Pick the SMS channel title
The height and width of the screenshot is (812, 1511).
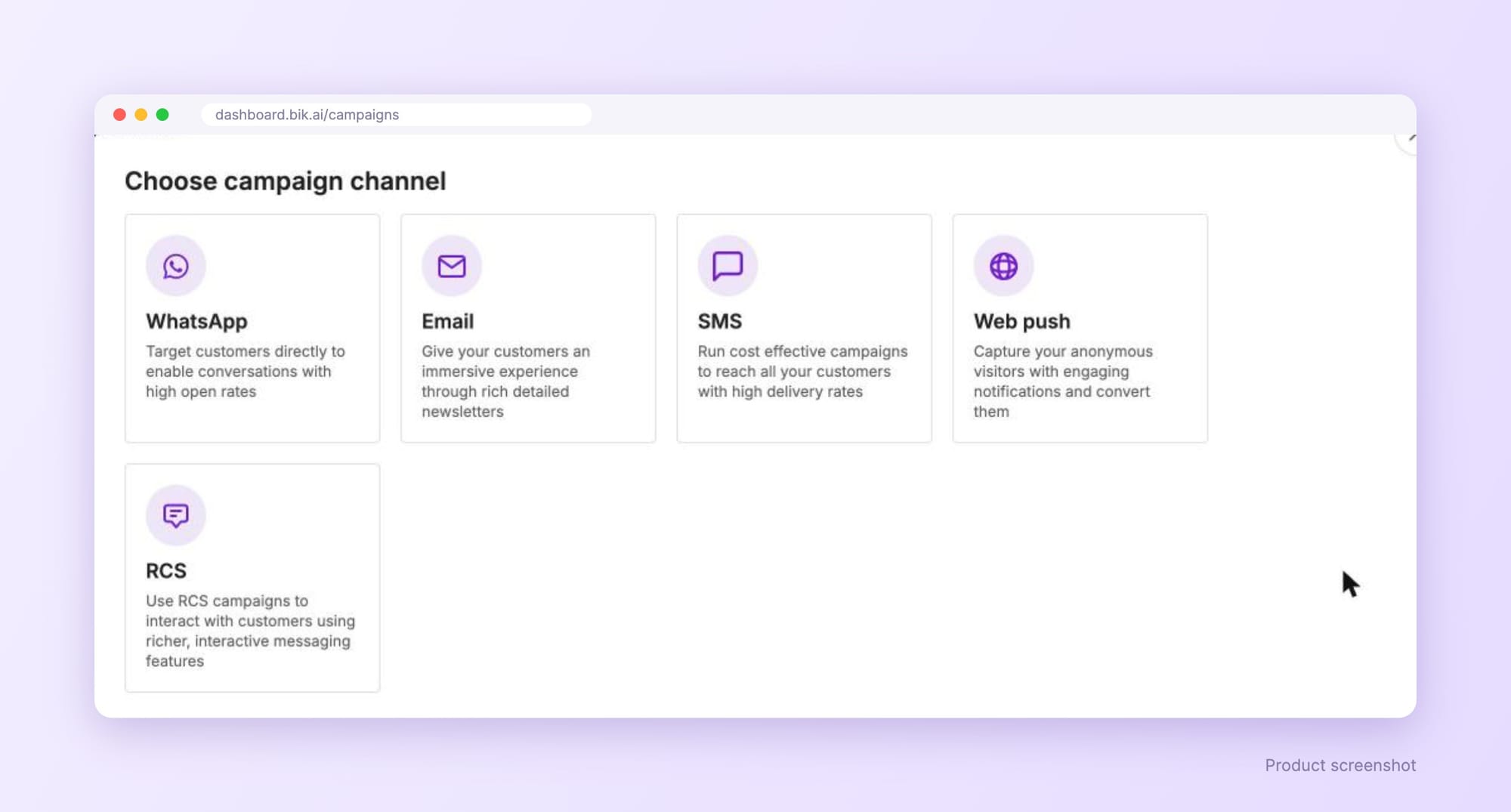pos(720,322)
